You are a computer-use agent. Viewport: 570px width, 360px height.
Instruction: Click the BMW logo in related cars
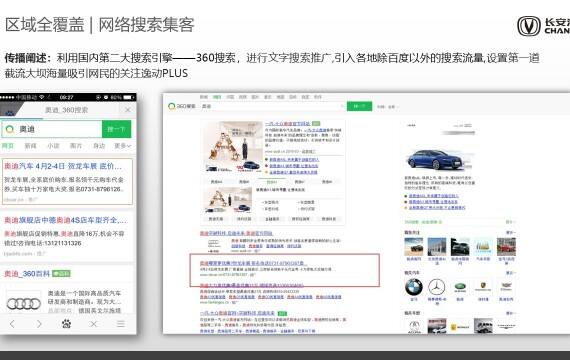click(x=414, y=287)
